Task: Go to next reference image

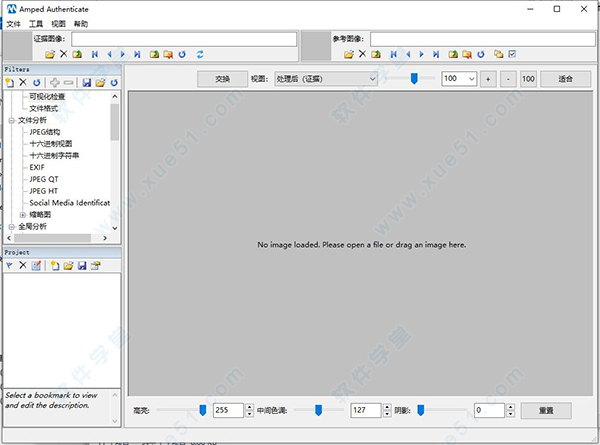Action: tap(421, 54)
